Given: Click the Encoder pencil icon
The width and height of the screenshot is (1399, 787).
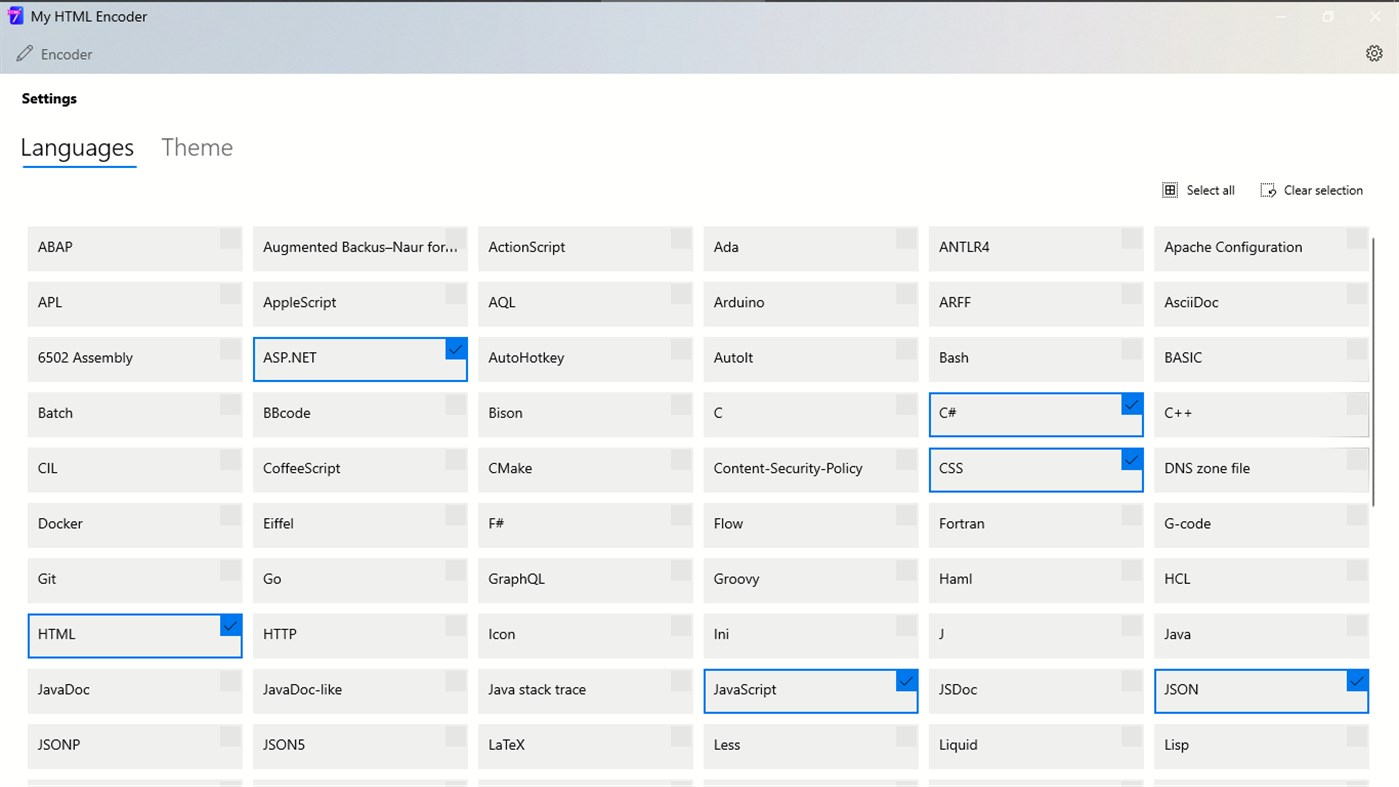Looking at the screenshot, I should (x=25, y=54).
